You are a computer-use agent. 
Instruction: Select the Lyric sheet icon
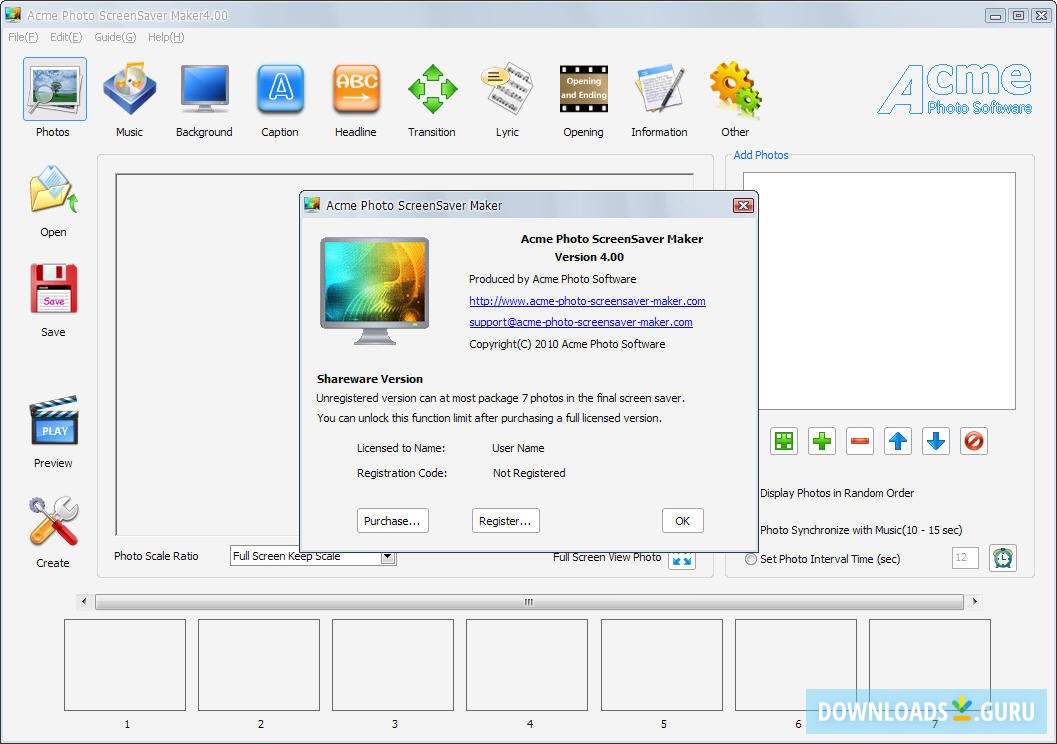[x=508, y=88]
